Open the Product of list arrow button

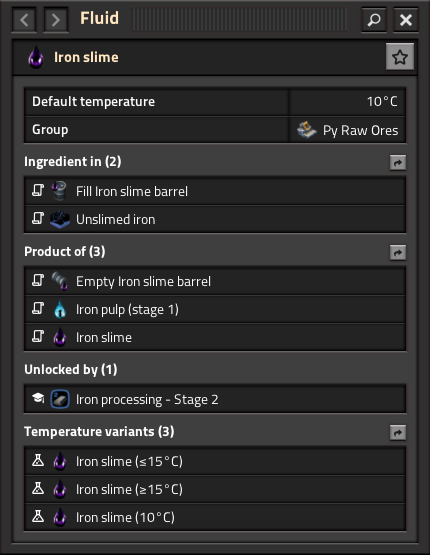398,253
